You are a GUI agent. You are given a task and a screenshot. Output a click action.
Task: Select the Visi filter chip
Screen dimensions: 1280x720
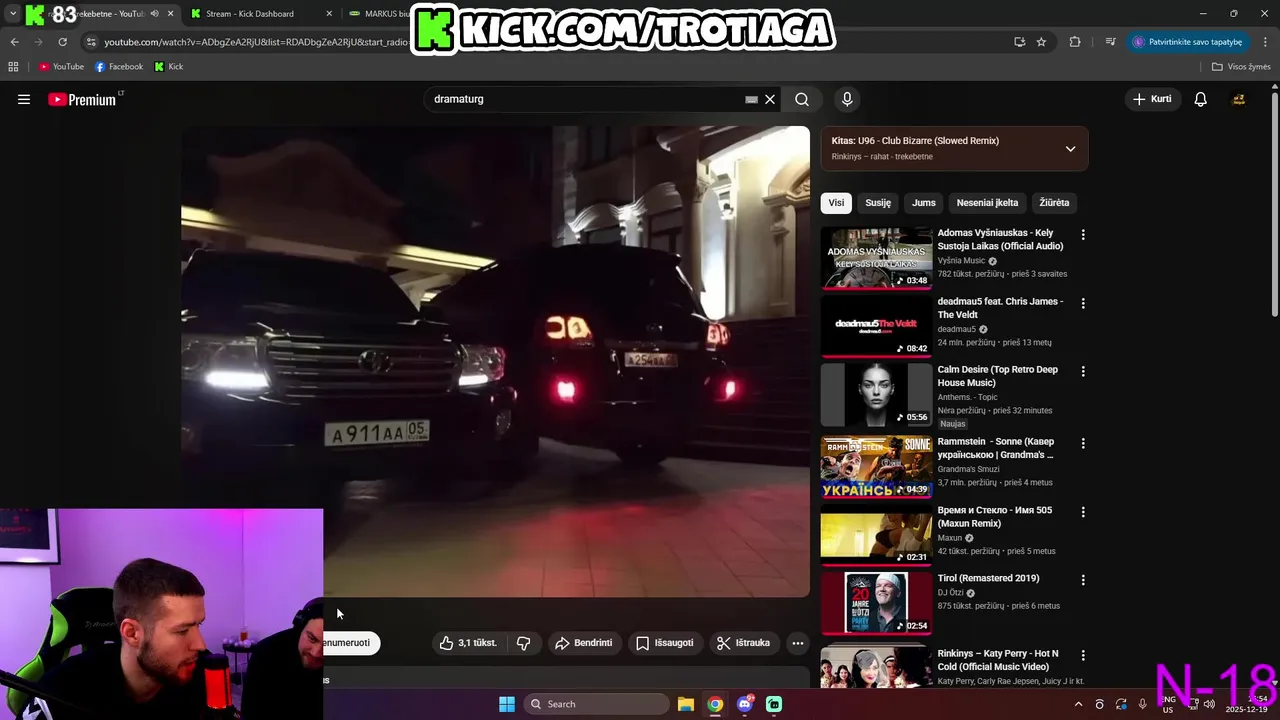[x=836, y=202]
